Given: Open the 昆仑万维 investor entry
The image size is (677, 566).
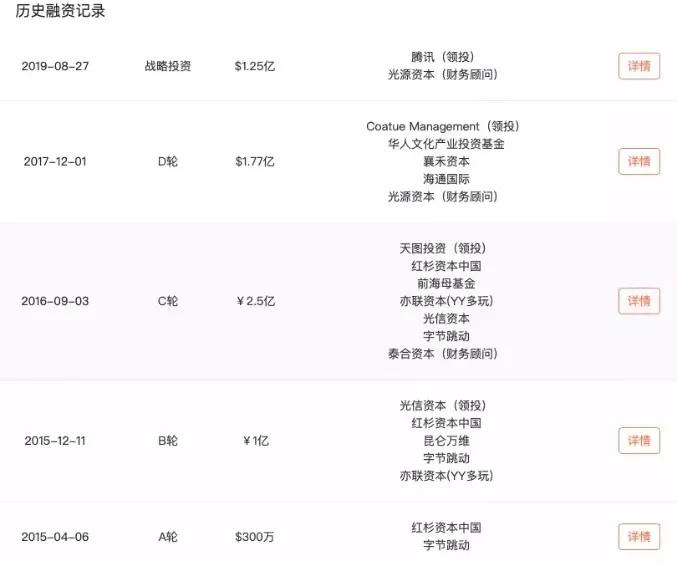Looking at the screenshot, I should point(442,440).
